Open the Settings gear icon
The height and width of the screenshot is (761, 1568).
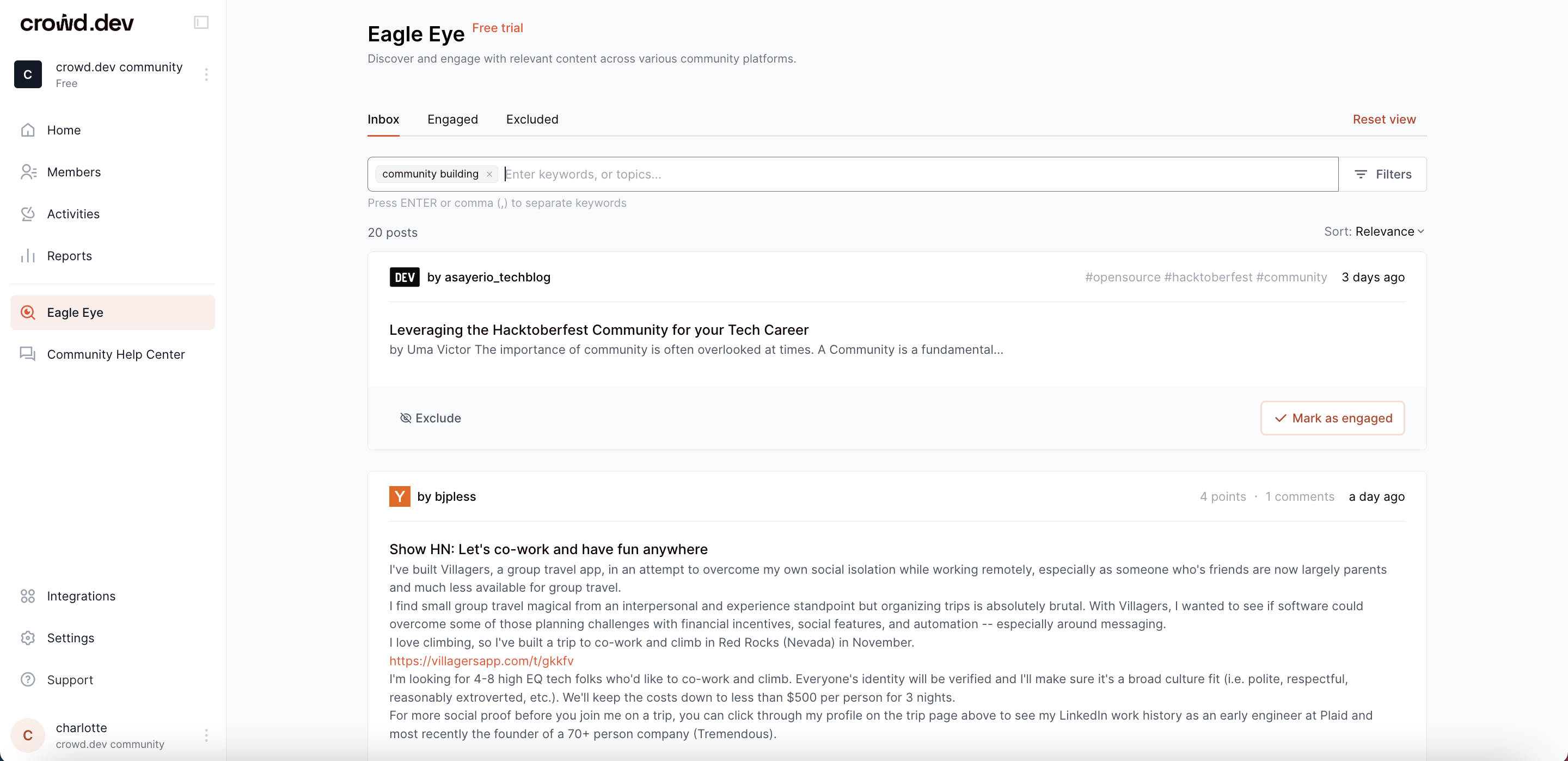[28, 638]
